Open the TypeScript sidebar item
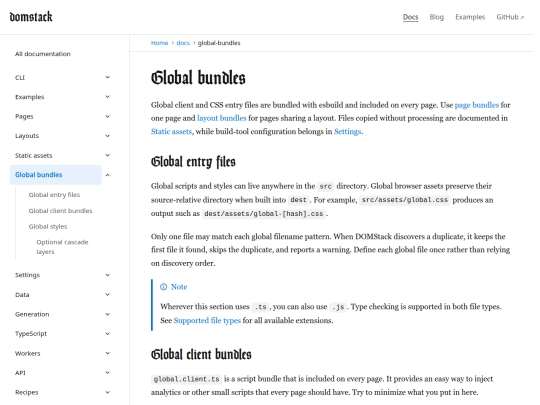 tap(31, 333)
